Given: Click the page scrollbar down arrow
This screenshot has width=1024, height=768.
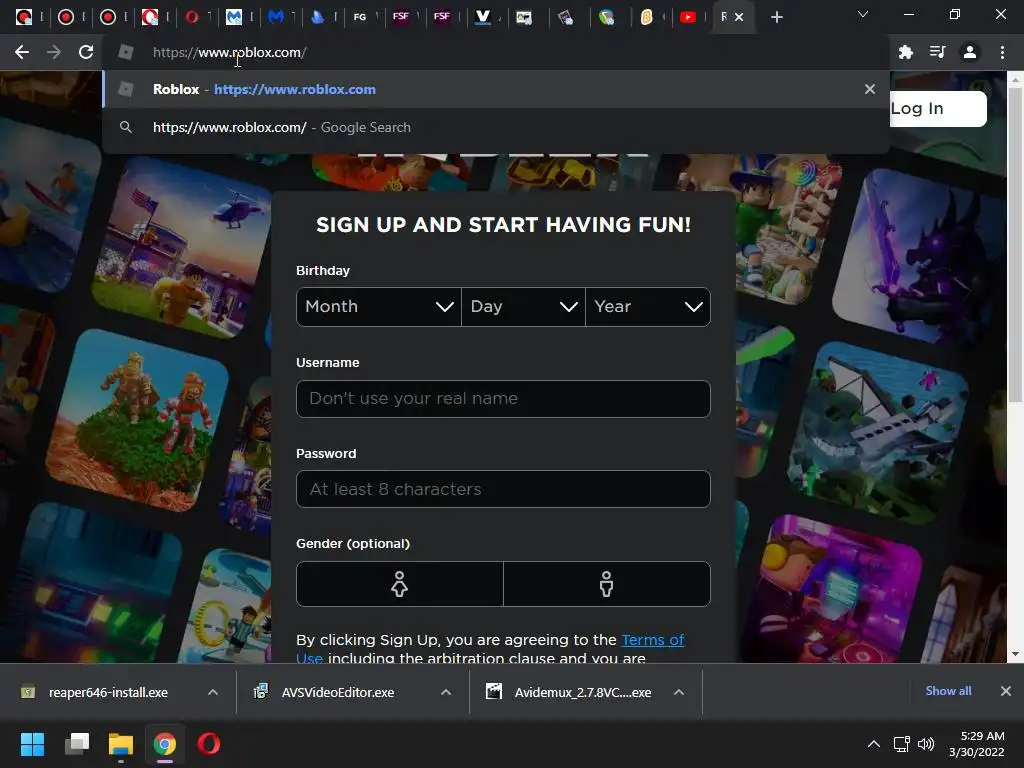Looking at the screenshot, I should [1015, 654].
